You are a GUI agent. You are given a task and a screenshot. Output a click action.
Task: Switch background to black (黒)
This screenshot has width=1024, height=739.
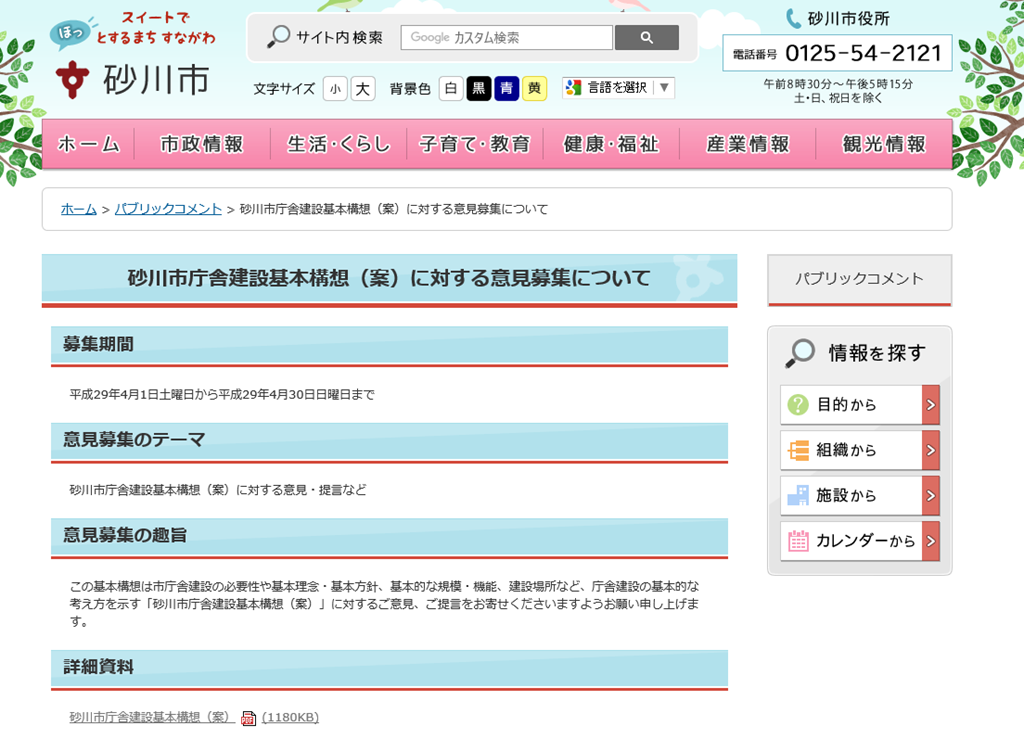pos(479,89)
